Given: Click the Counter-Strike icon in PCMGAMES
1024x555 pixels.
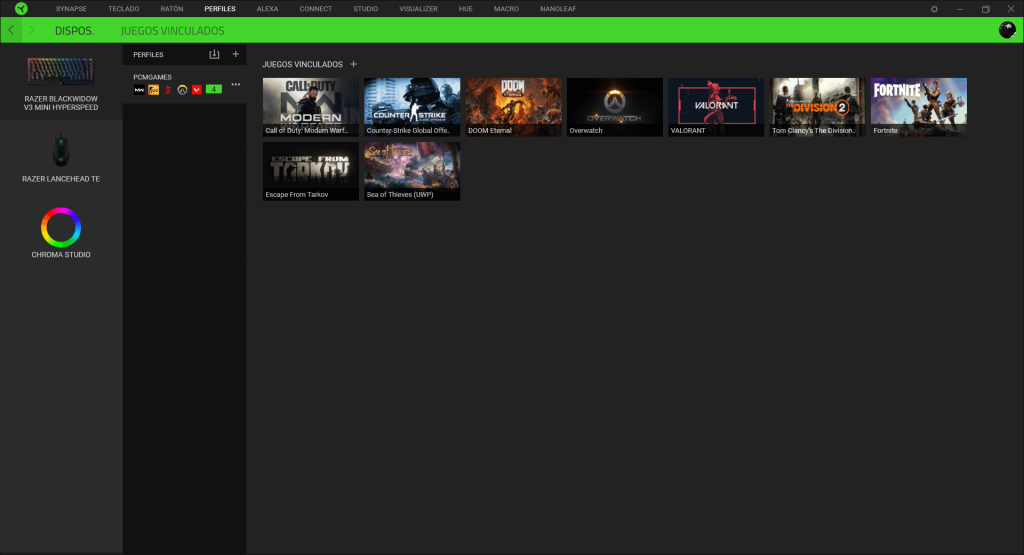Looking at the screenshot, I should click(x=153, y=90).
